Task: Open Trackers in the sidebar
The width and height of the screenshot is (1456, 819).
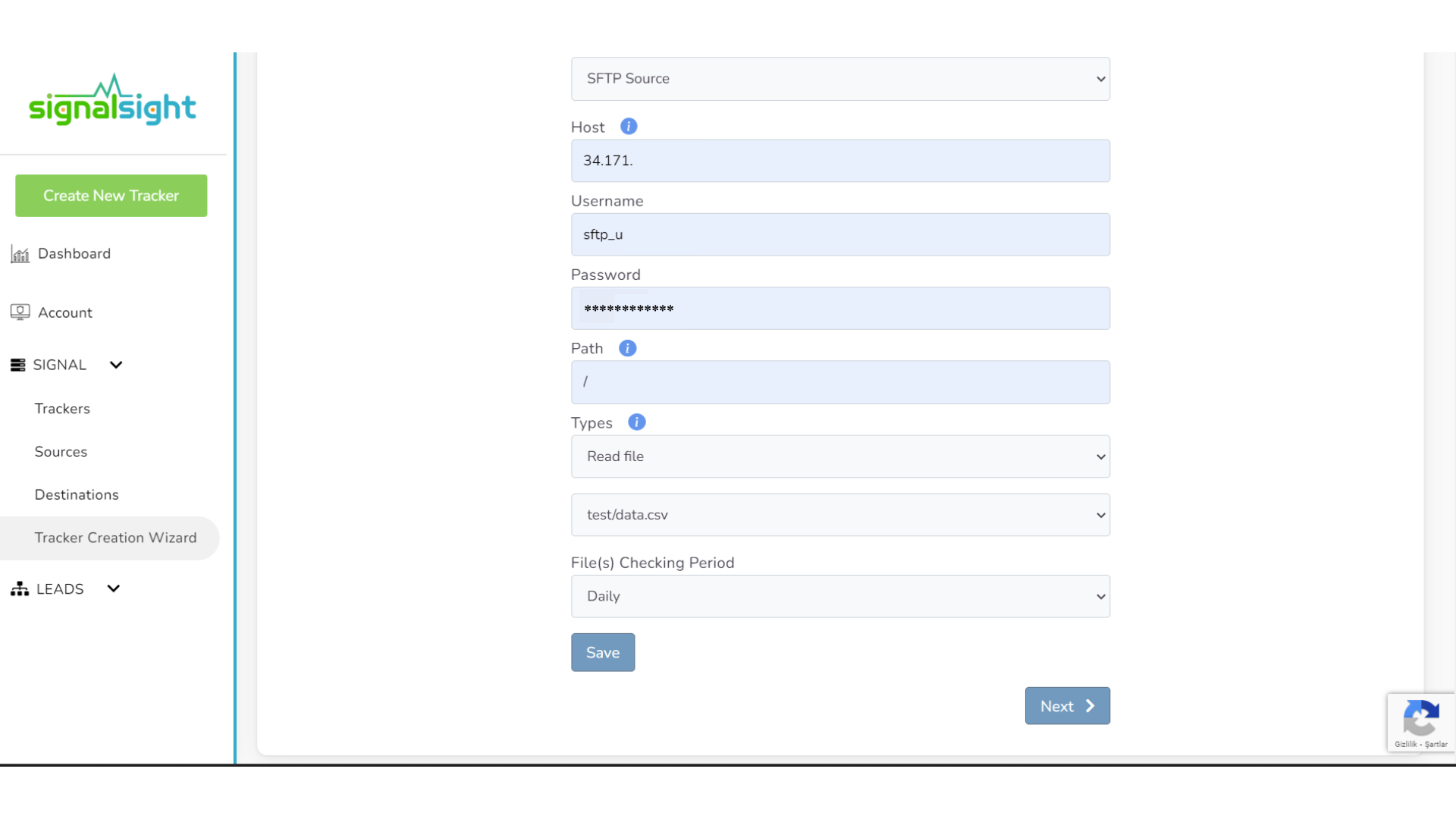Action: [x=62, y=409]
